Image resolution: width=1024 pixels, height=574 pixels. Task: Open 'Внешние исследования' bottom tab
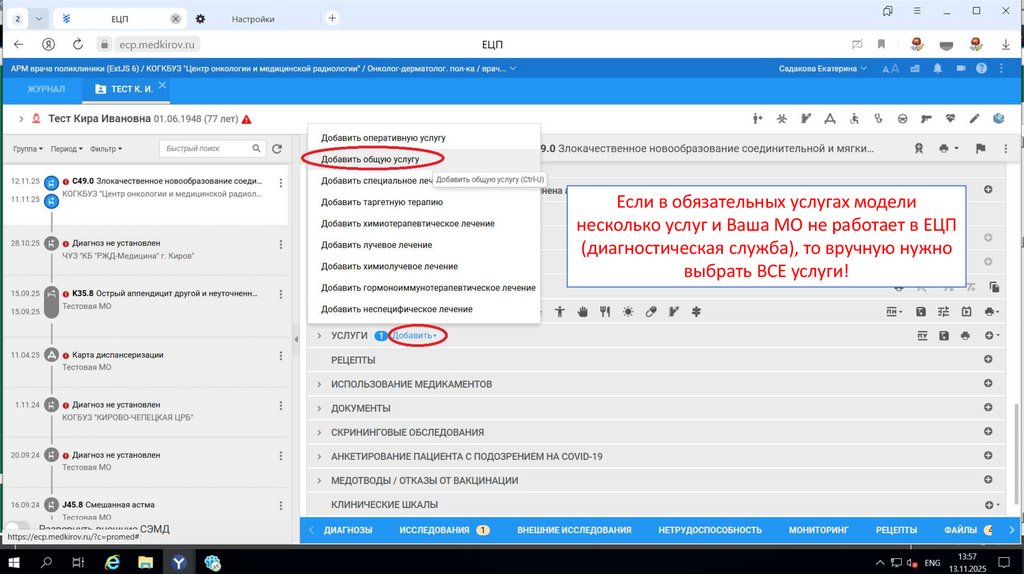tap(574, 530)
